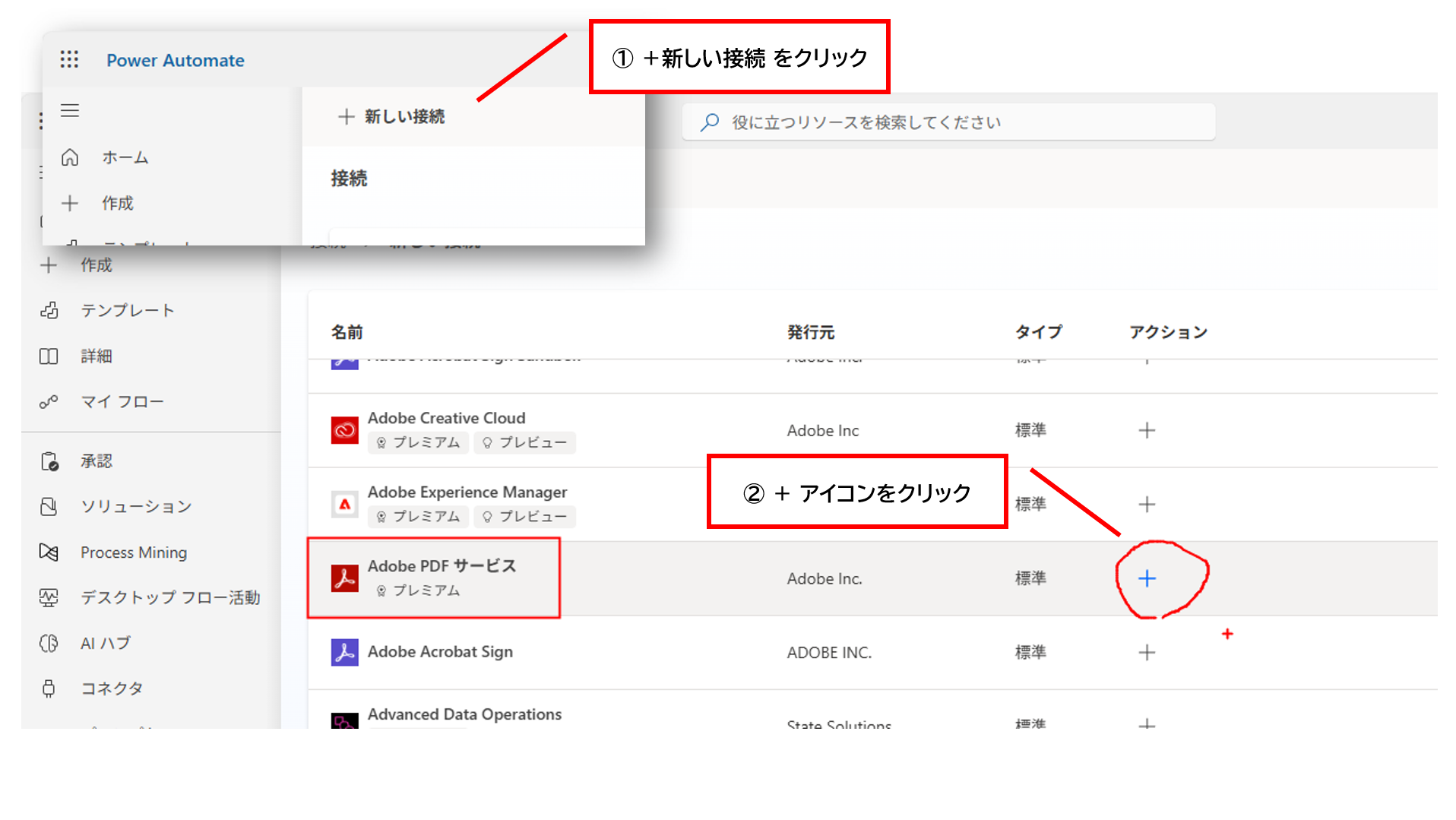Click the アクション column header
The height and width of the screenshot is (820, 1456).
[1168, 332]
